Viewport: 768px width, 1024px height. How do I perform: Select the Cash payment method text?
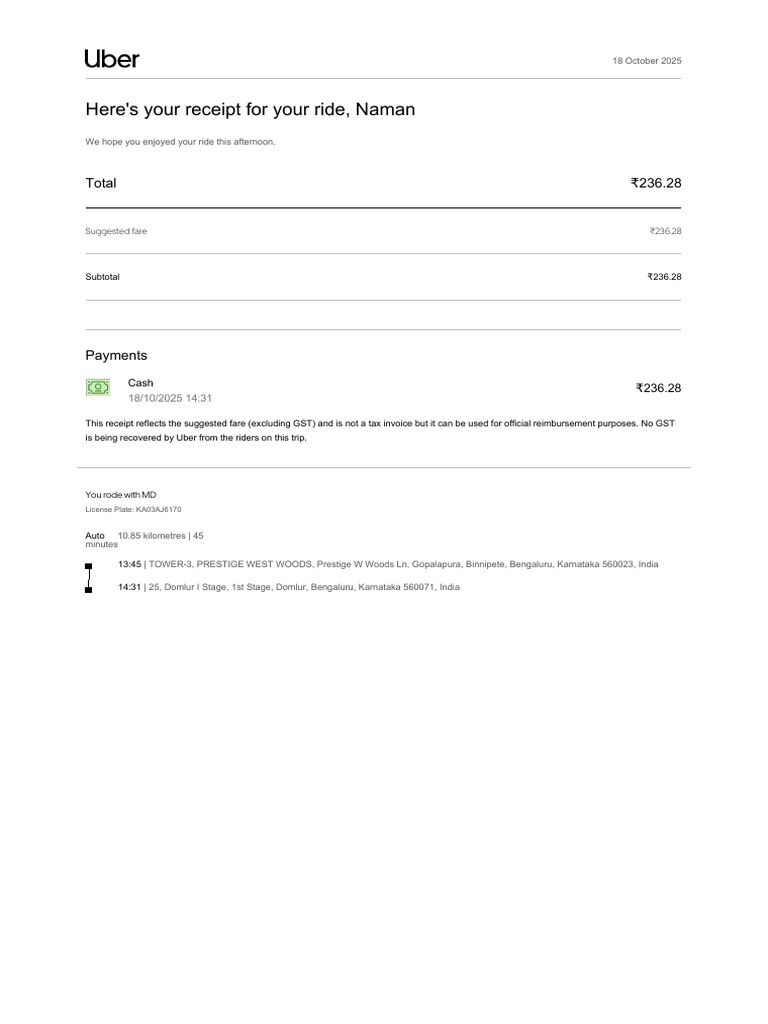coord(140,383)
